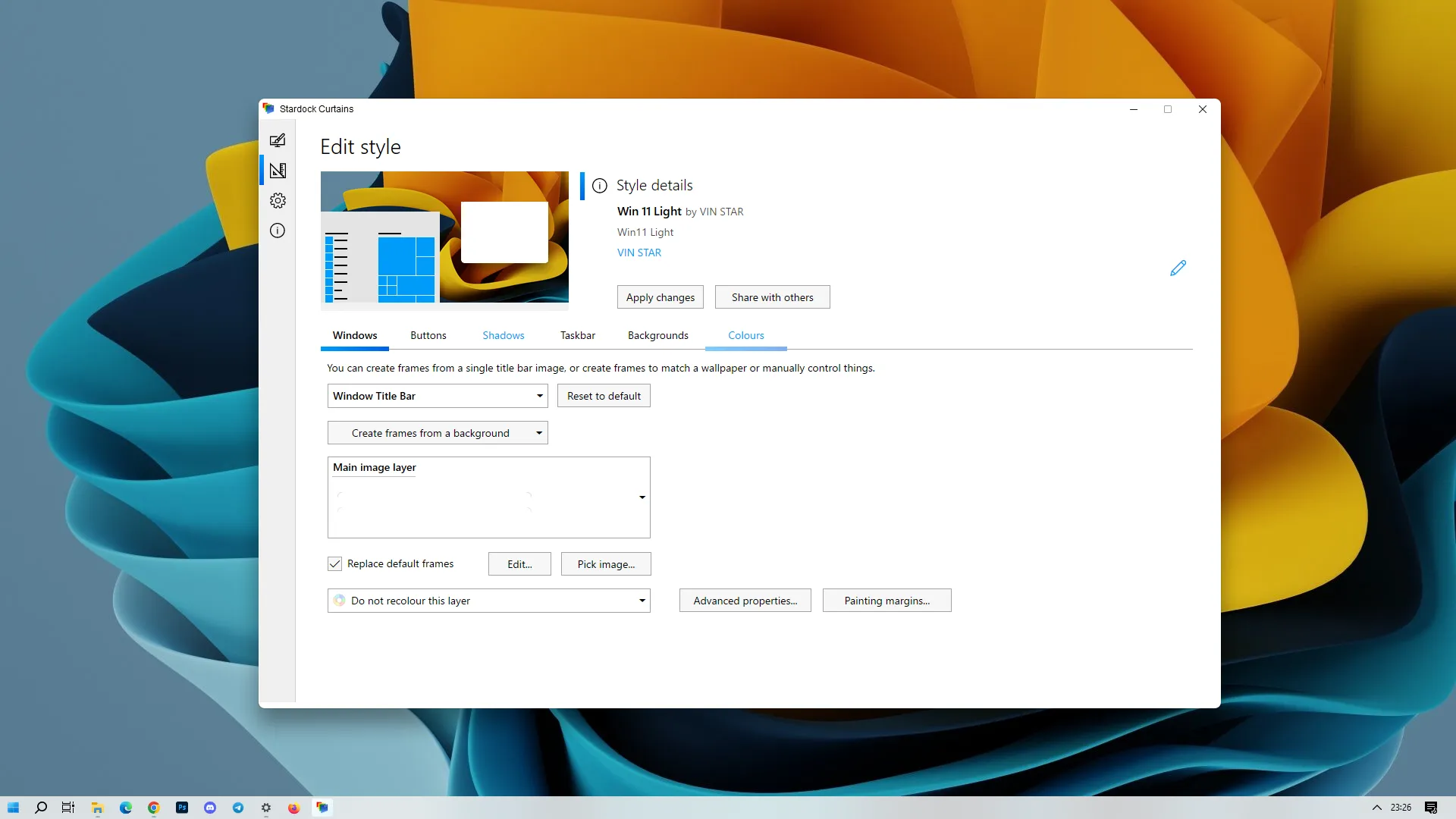Switch to the Windows tab
Viewport: 1456px width, 819px height.
click(355, 335)
